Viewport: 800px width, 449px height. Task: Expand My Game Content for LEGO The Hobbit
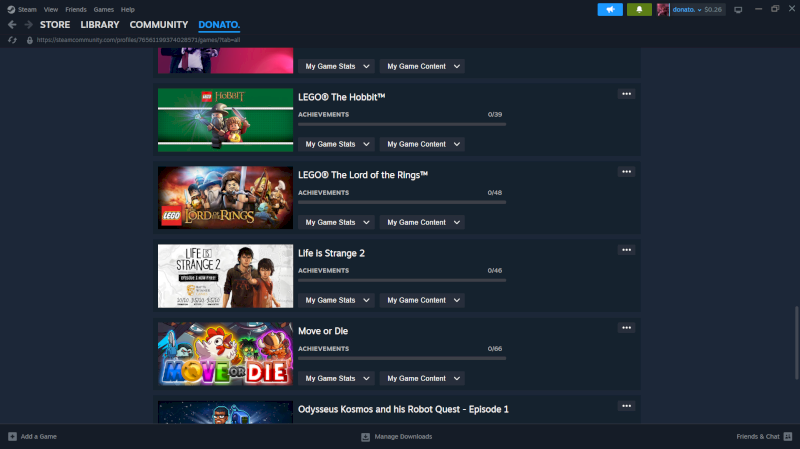(422, 144)
